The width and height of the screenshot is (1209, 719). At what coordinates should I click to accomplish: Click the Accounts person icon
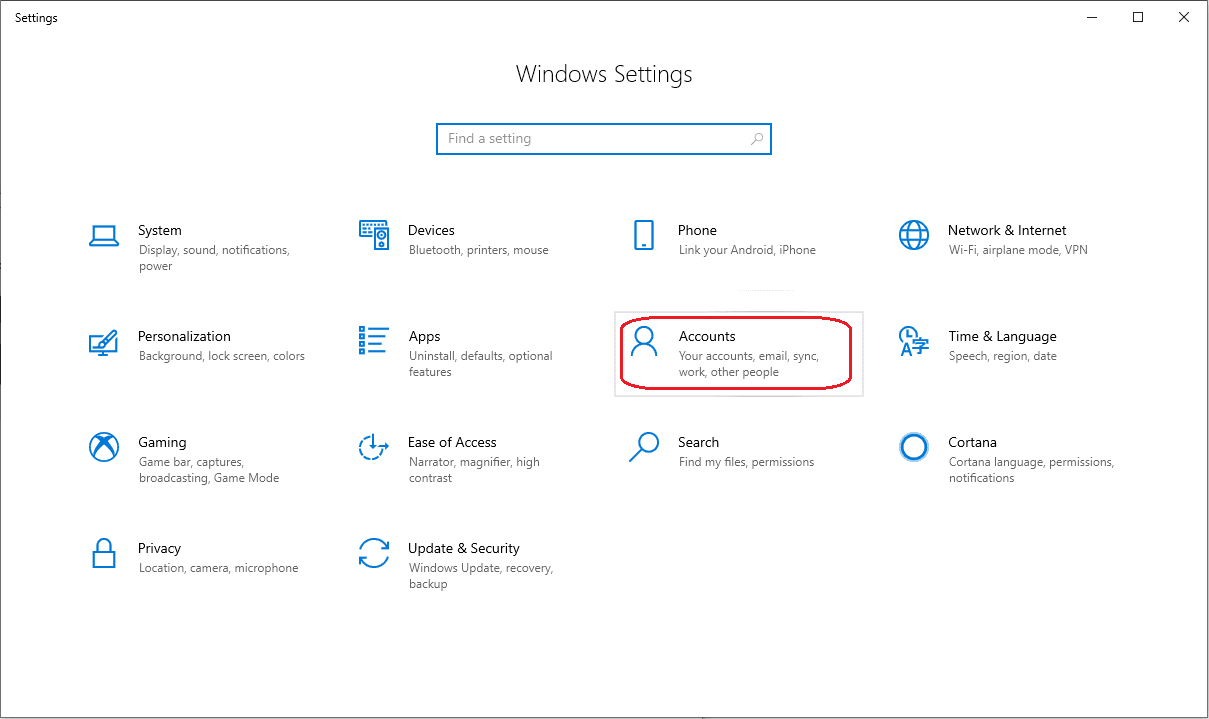coord(645,341)
